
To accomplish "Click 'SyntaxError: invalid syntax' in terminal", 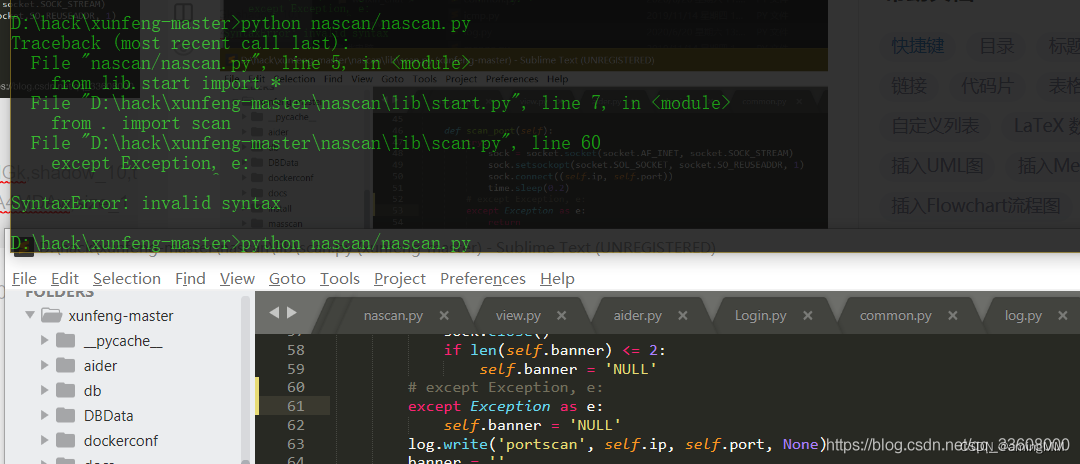I will pos(146,204).
